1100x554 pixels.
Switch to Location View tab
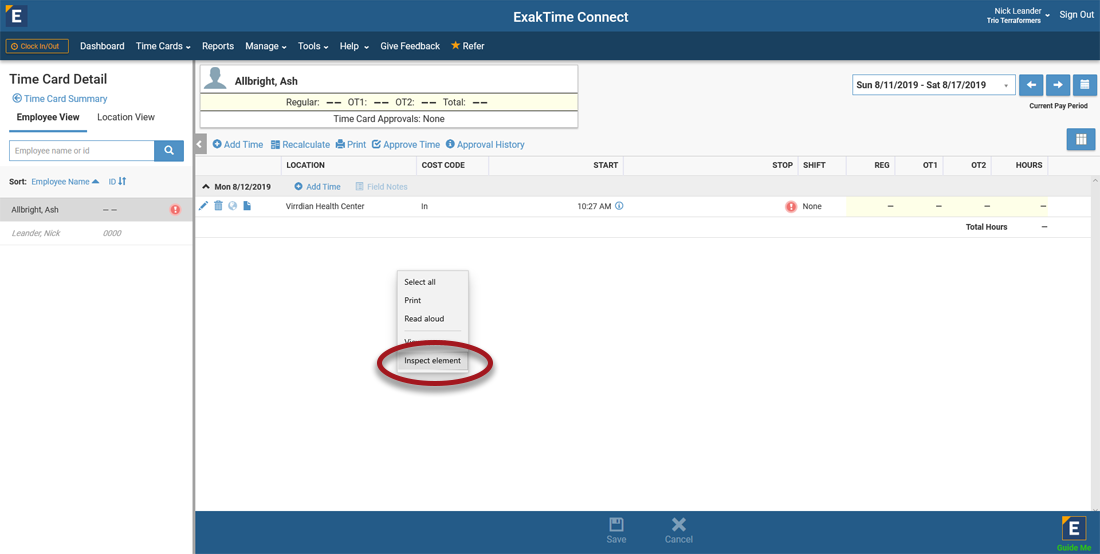pyautogui.click(x=126, y=117)
